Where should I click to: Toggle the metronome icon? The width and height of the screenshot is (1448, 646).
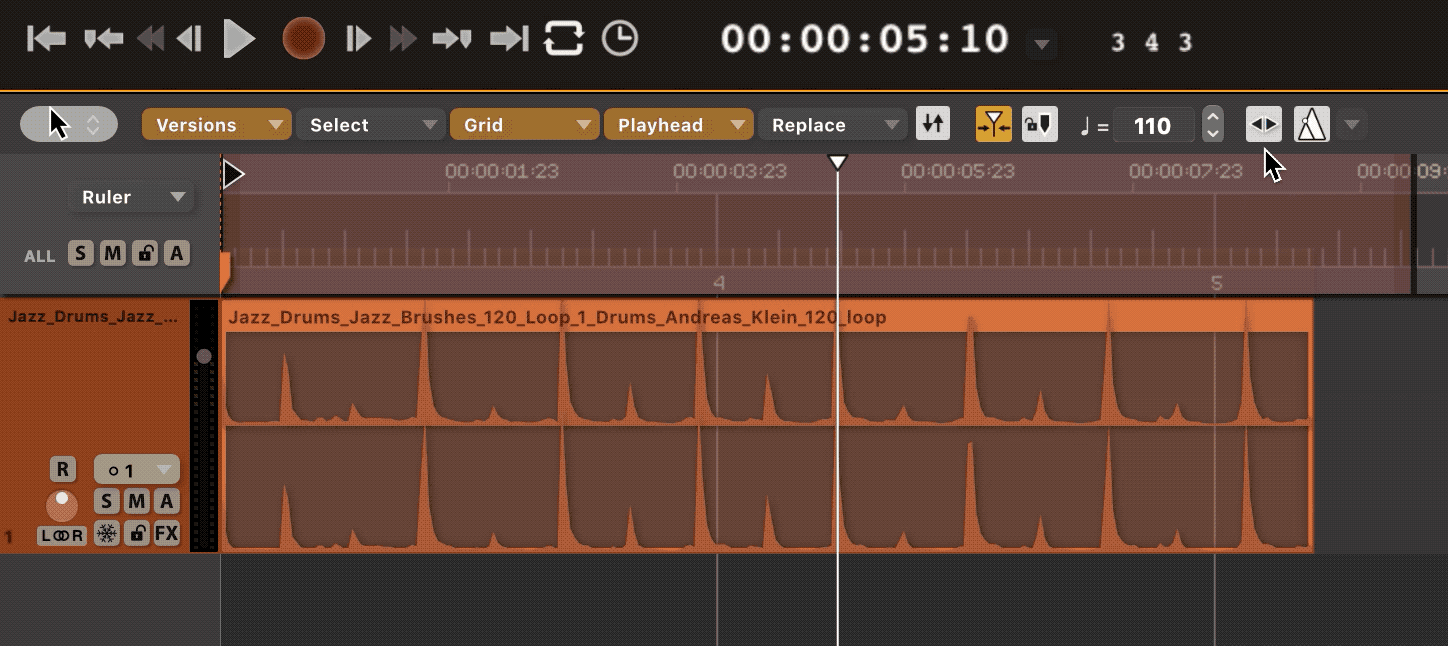pos(1312,125)
